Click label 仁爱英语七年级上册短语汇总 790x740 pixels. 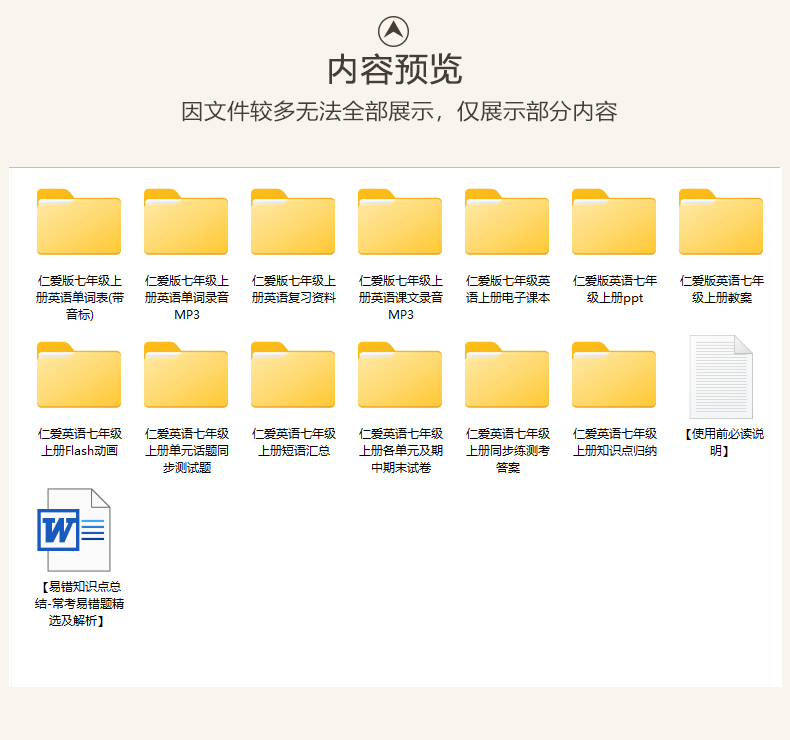tap(294, 442)
